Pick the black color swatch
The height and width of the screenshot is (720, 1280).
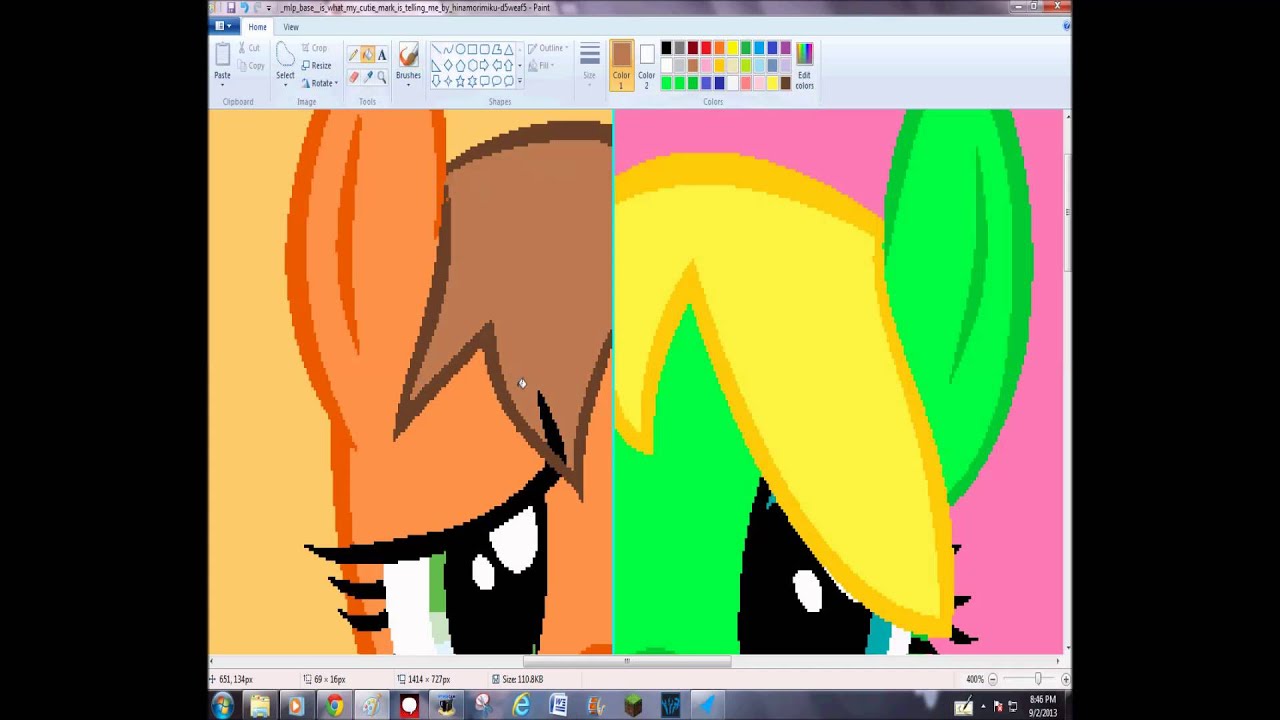(666, 48)
